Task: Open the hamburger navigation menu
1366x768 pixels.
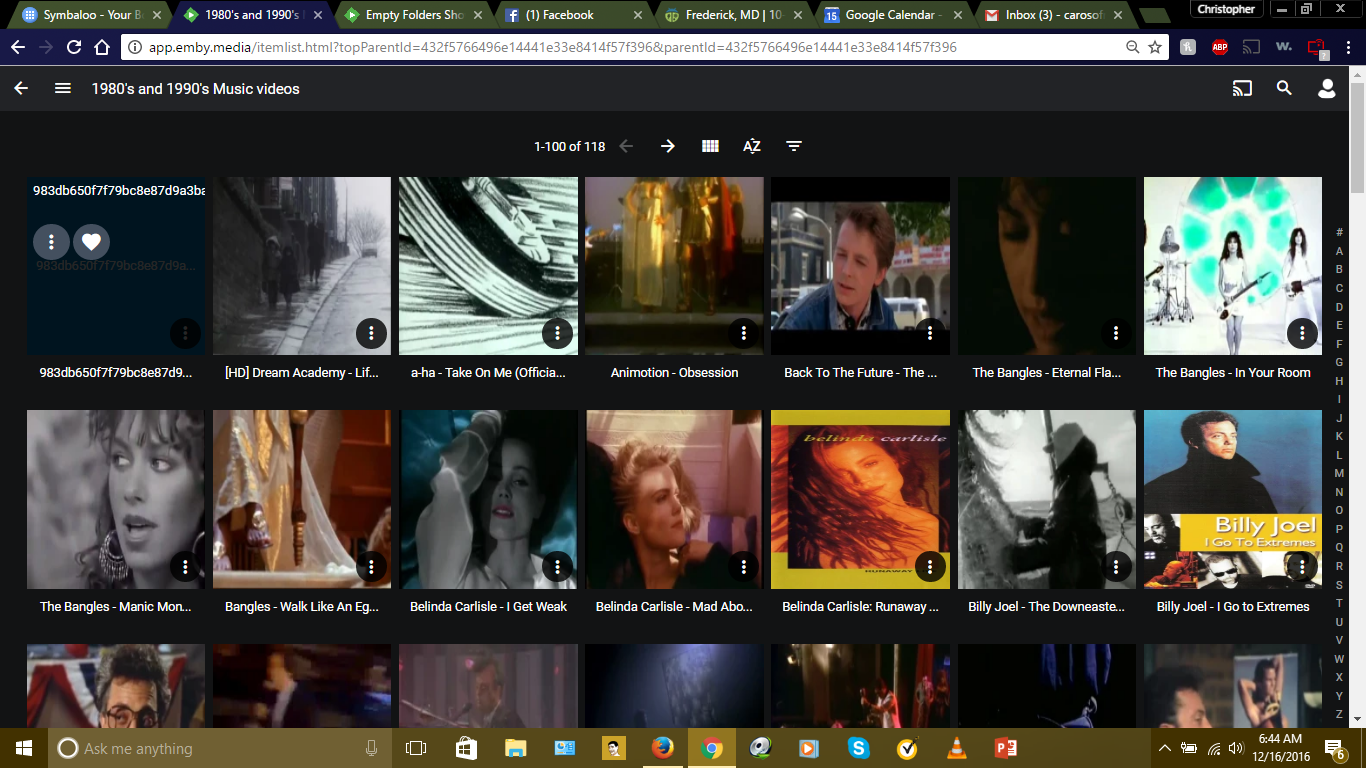Action: click(62, 88)
